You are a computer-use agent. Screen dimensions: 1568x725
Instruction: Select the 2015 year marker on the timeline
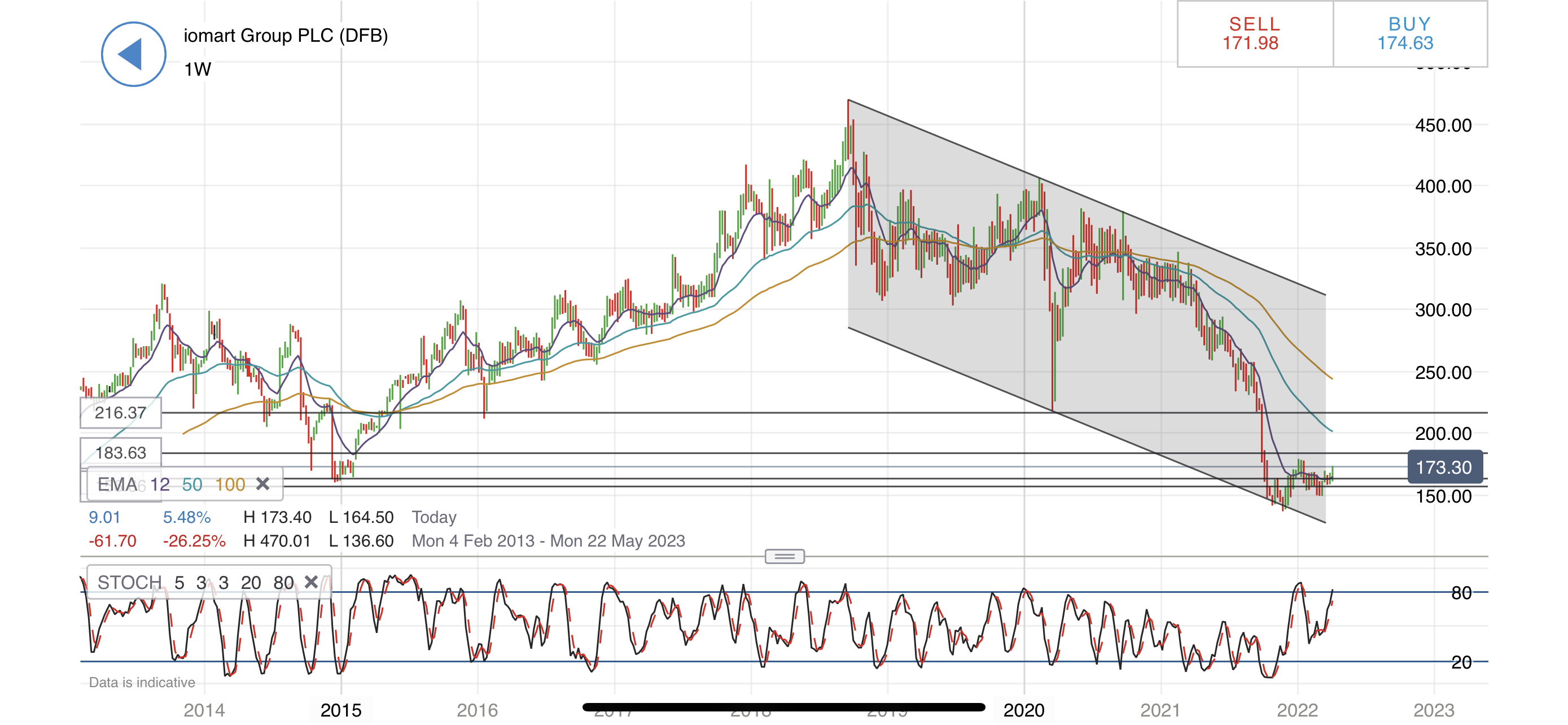click(x=341, y=710)
